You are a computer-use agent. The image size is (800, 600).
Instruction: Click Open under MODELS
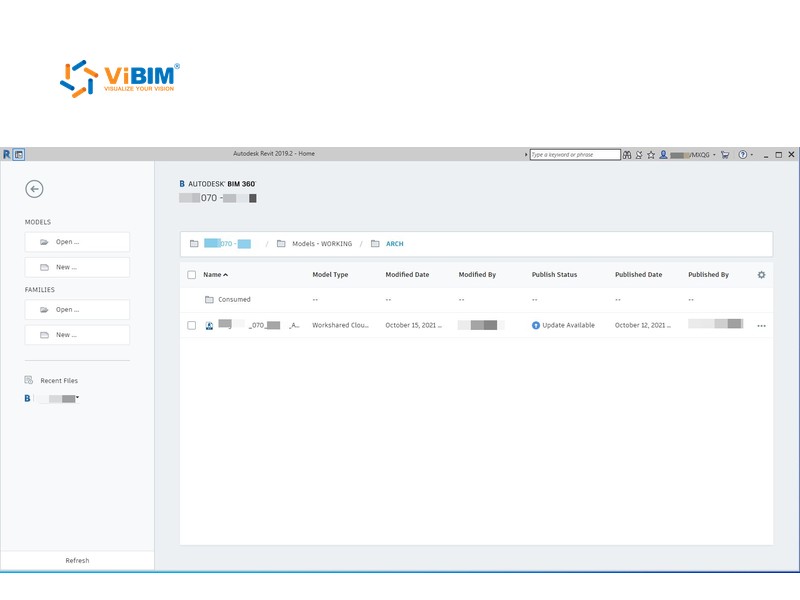point(77,242)
